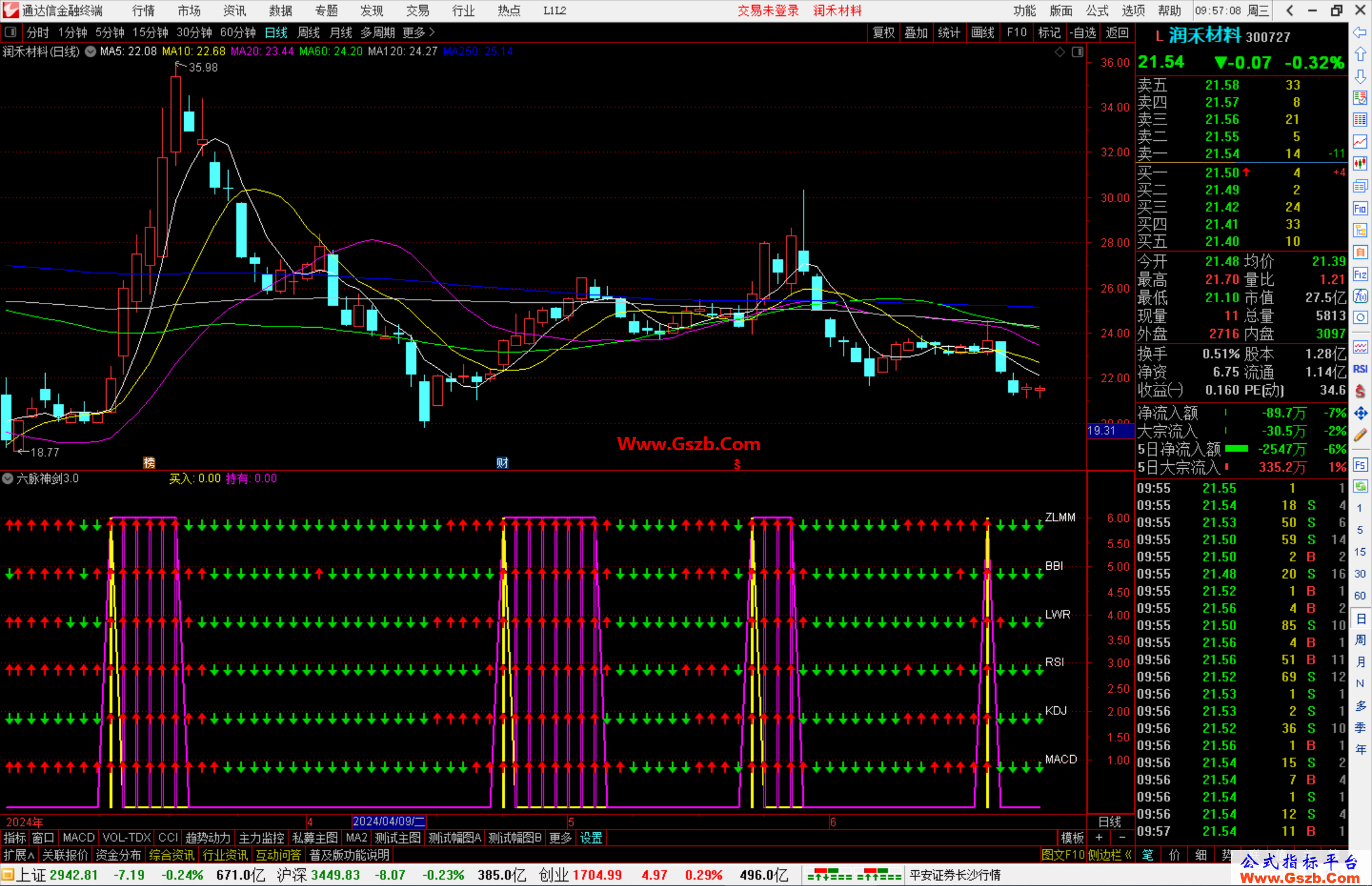This screenshot has height=886, width=1372.
Task: Click the 返回 return button
Action: (x=1117, y=32)
